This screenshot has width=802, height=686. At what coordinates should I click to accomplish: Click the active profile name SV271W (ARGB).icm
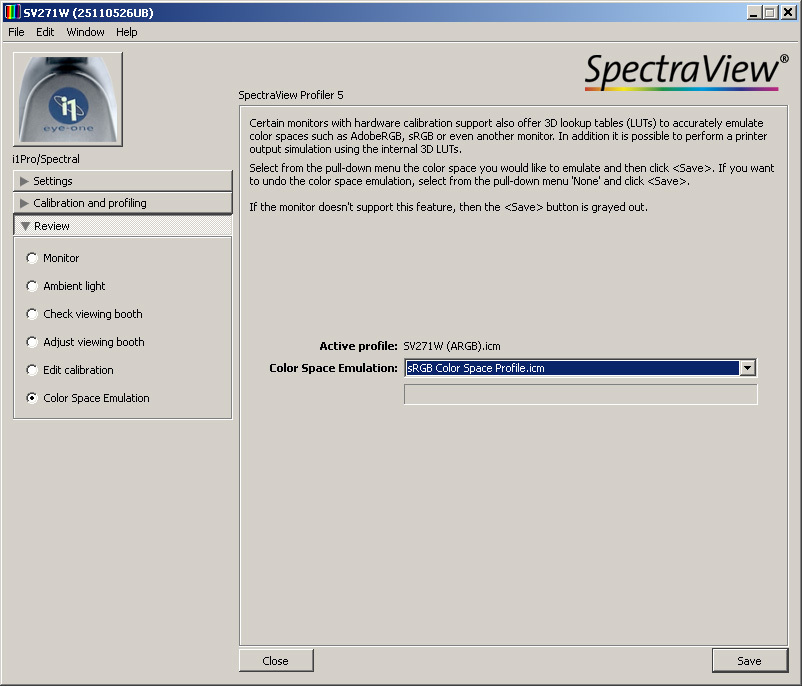(x=452, y=346)
